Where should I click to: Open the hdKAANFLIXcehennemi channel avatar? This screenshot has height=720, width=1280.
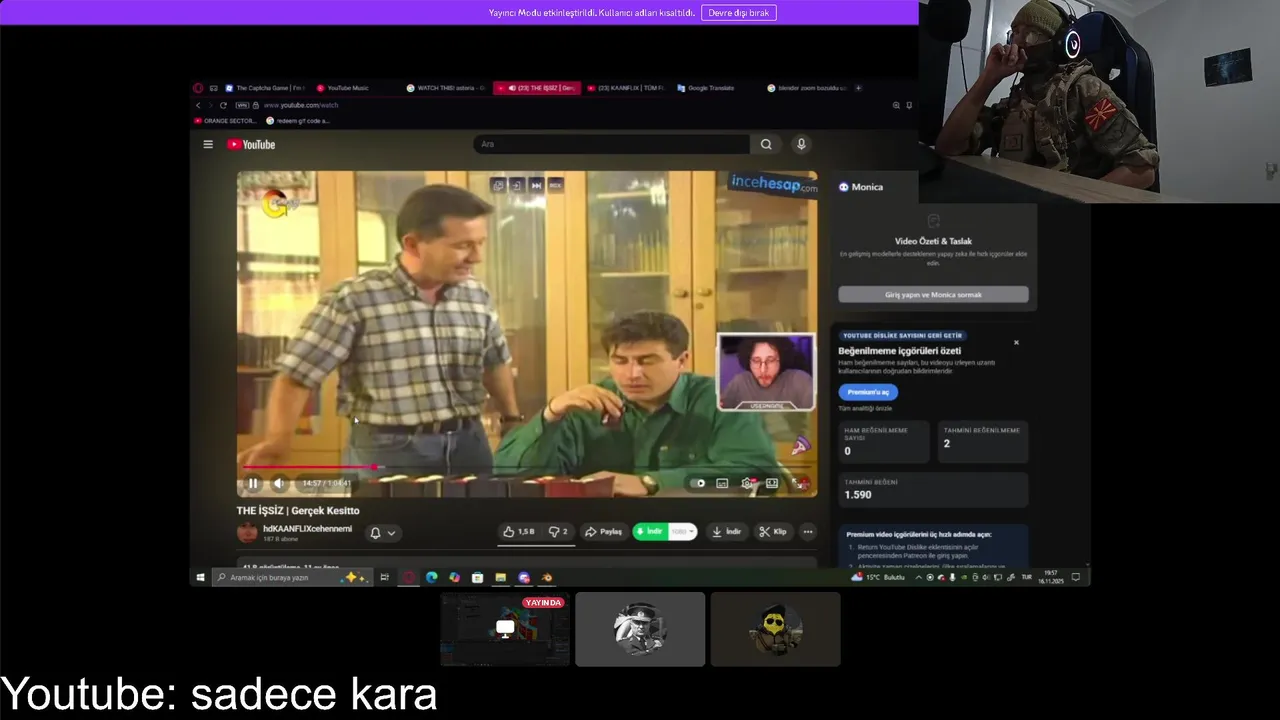pyautogui.click(x=247, y=533)
